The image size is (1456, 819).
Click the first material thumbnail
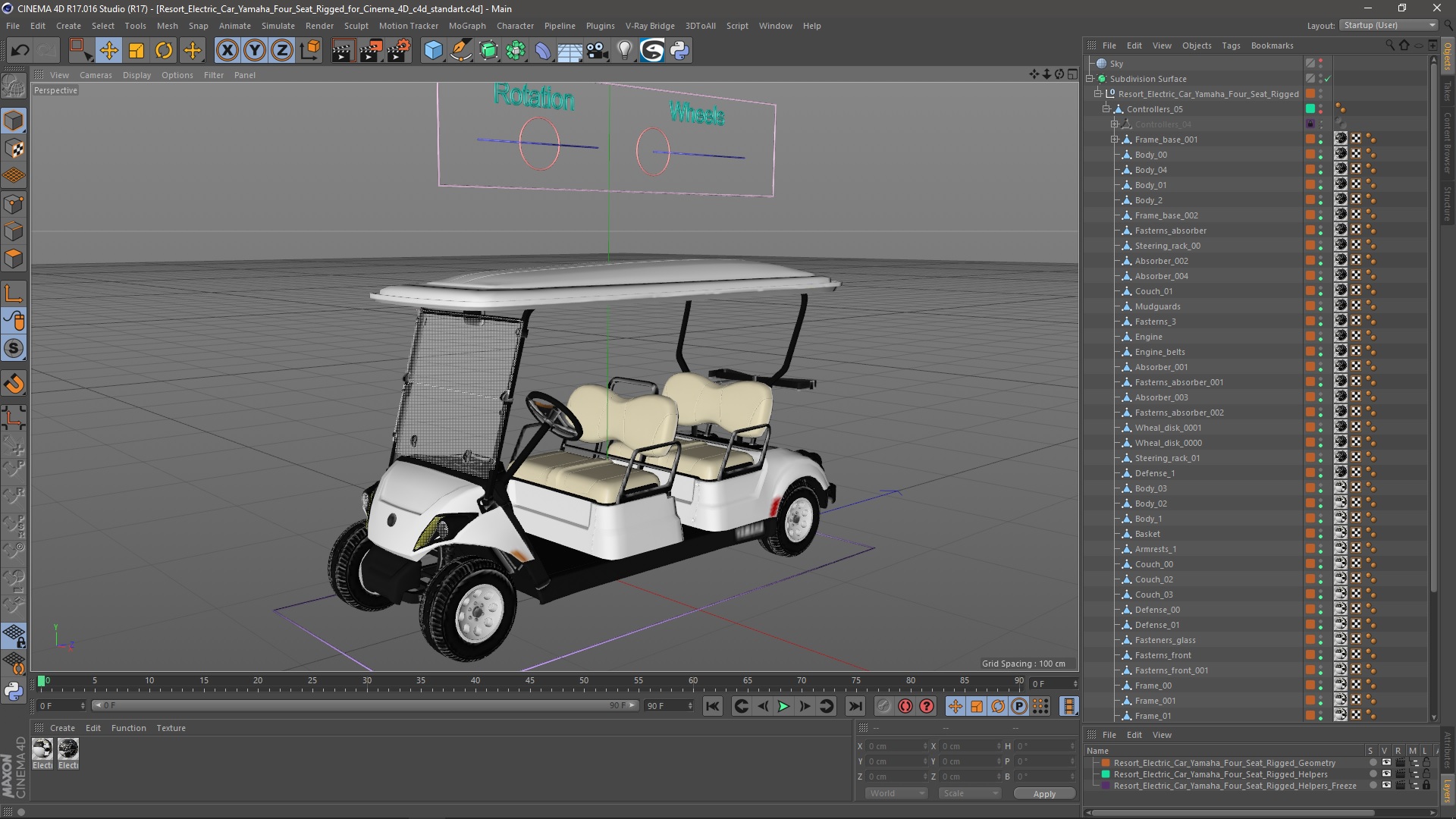tap(42, 748)
